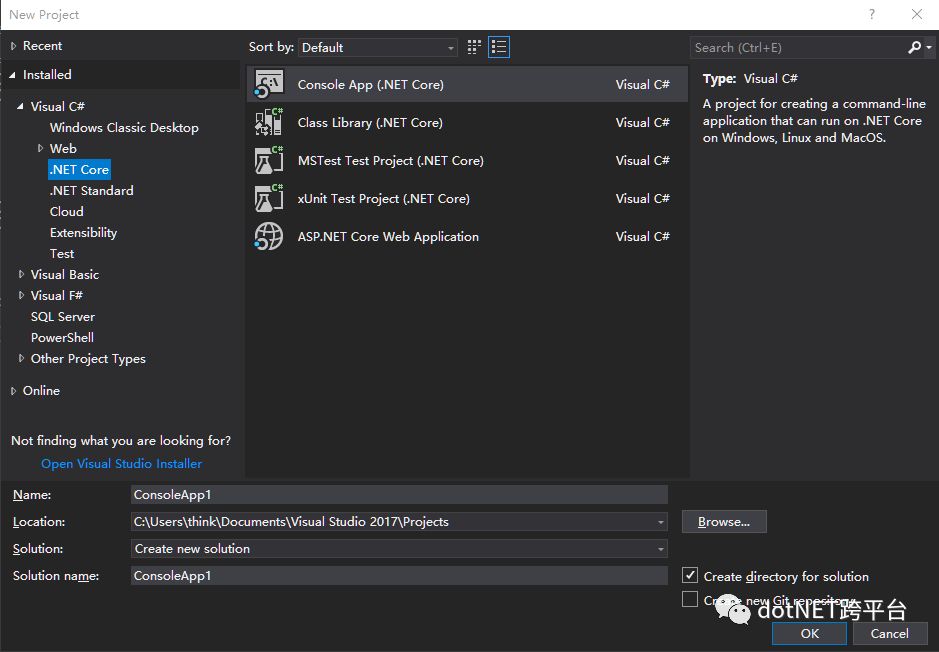Select Windows Classic Desktop category
The image size is (939, 652).
[124, 128]
